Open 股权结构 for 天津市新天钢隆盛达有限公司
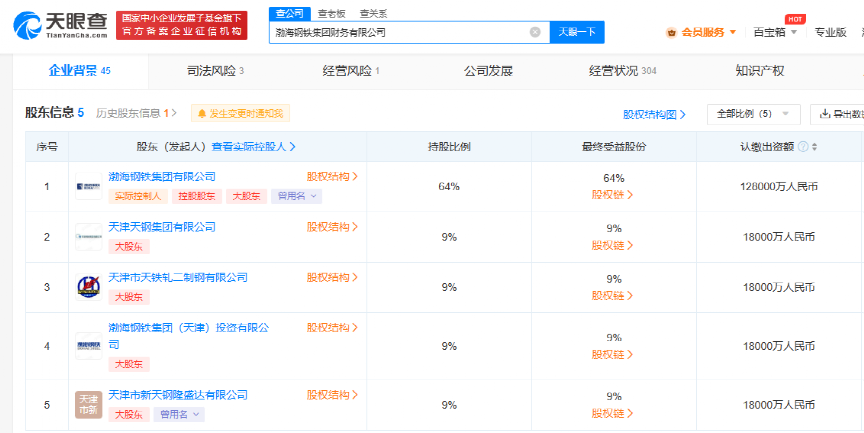864x433 pixels. pos(332,395)
